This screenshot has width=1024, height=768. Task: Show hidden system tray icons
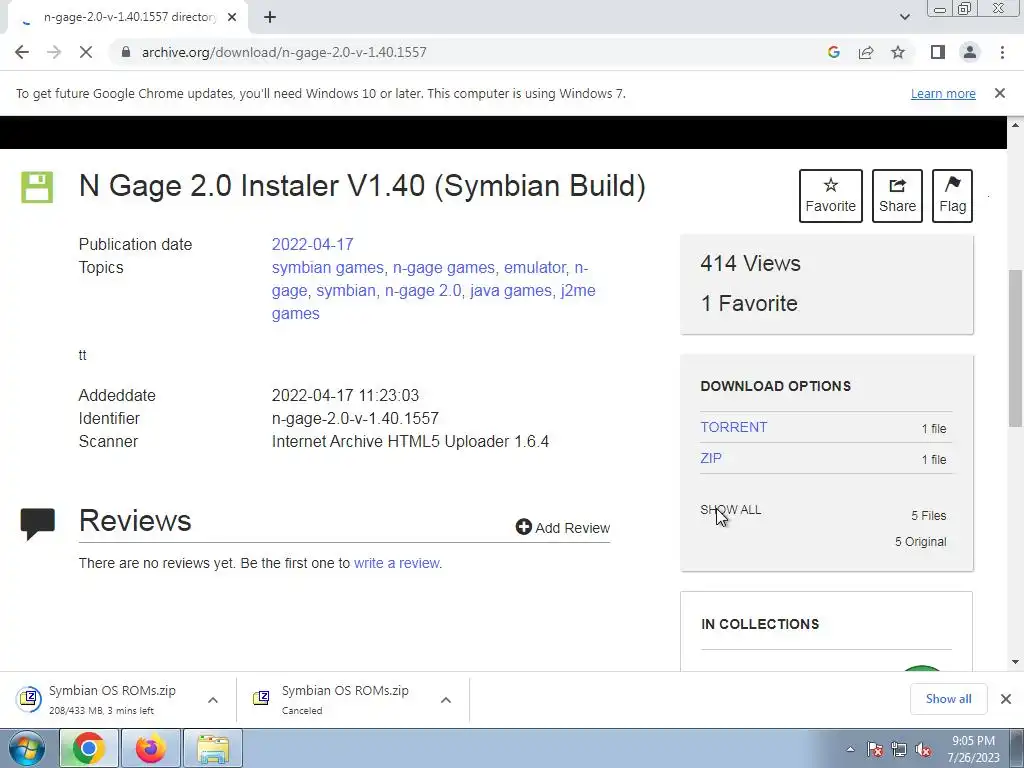(850, 749)
